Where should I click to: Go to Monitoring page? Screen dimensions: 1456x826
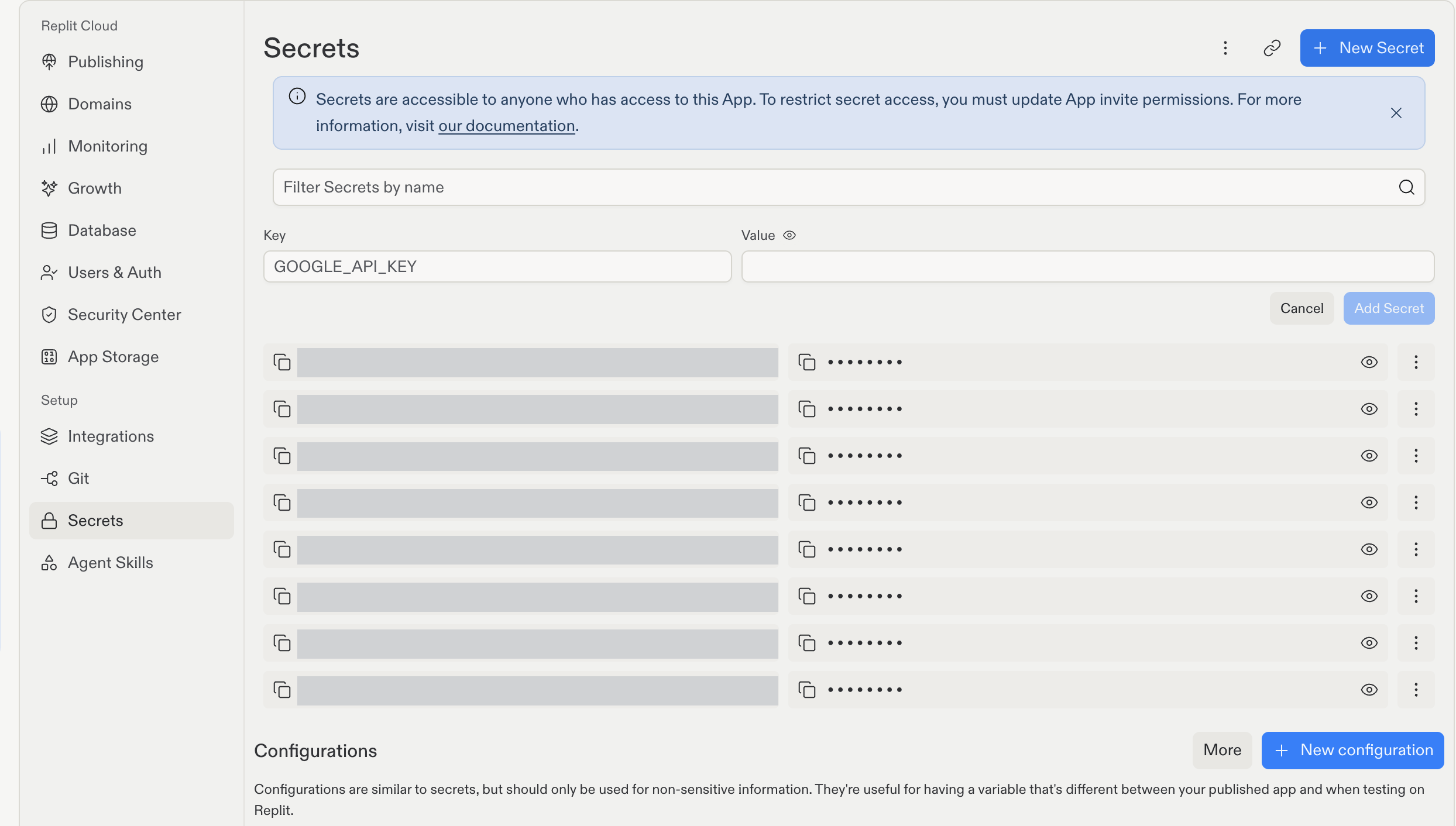(132, 146)
